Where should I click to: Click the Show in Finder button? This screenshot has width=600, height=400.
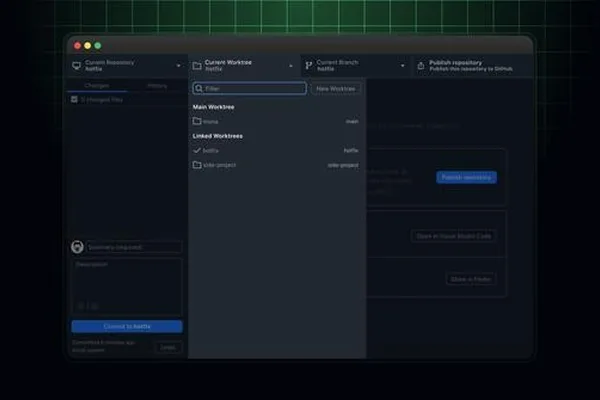[471, 279]
